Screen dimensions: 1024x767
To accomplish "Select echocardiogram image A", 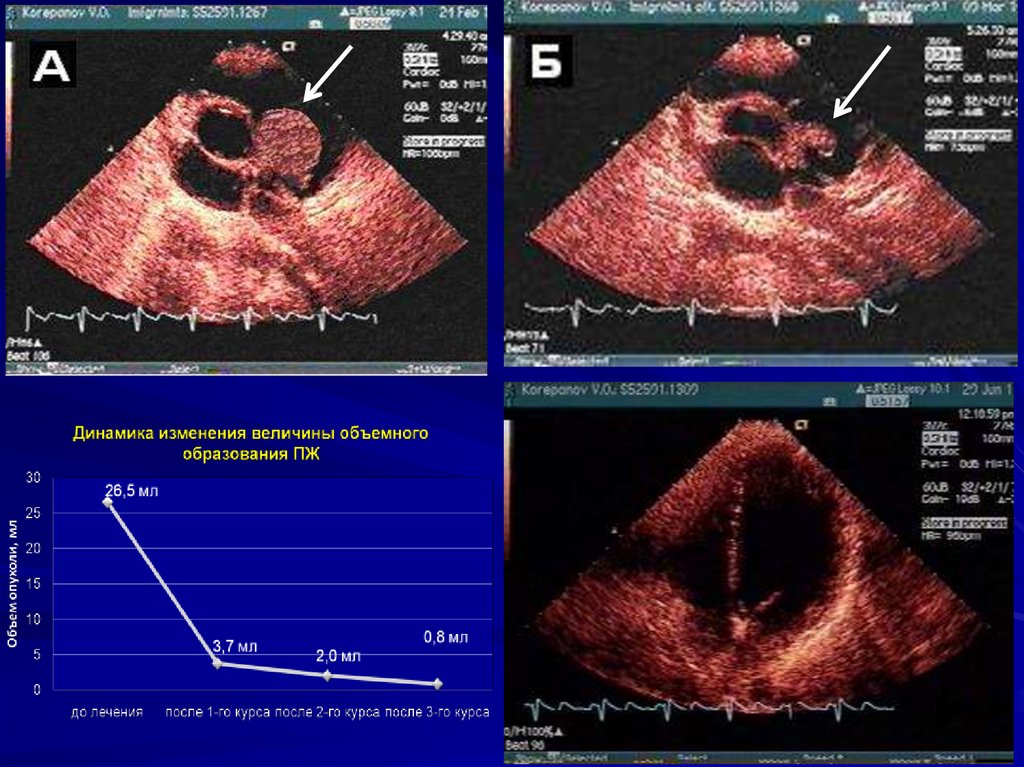I will pos(246,190).
